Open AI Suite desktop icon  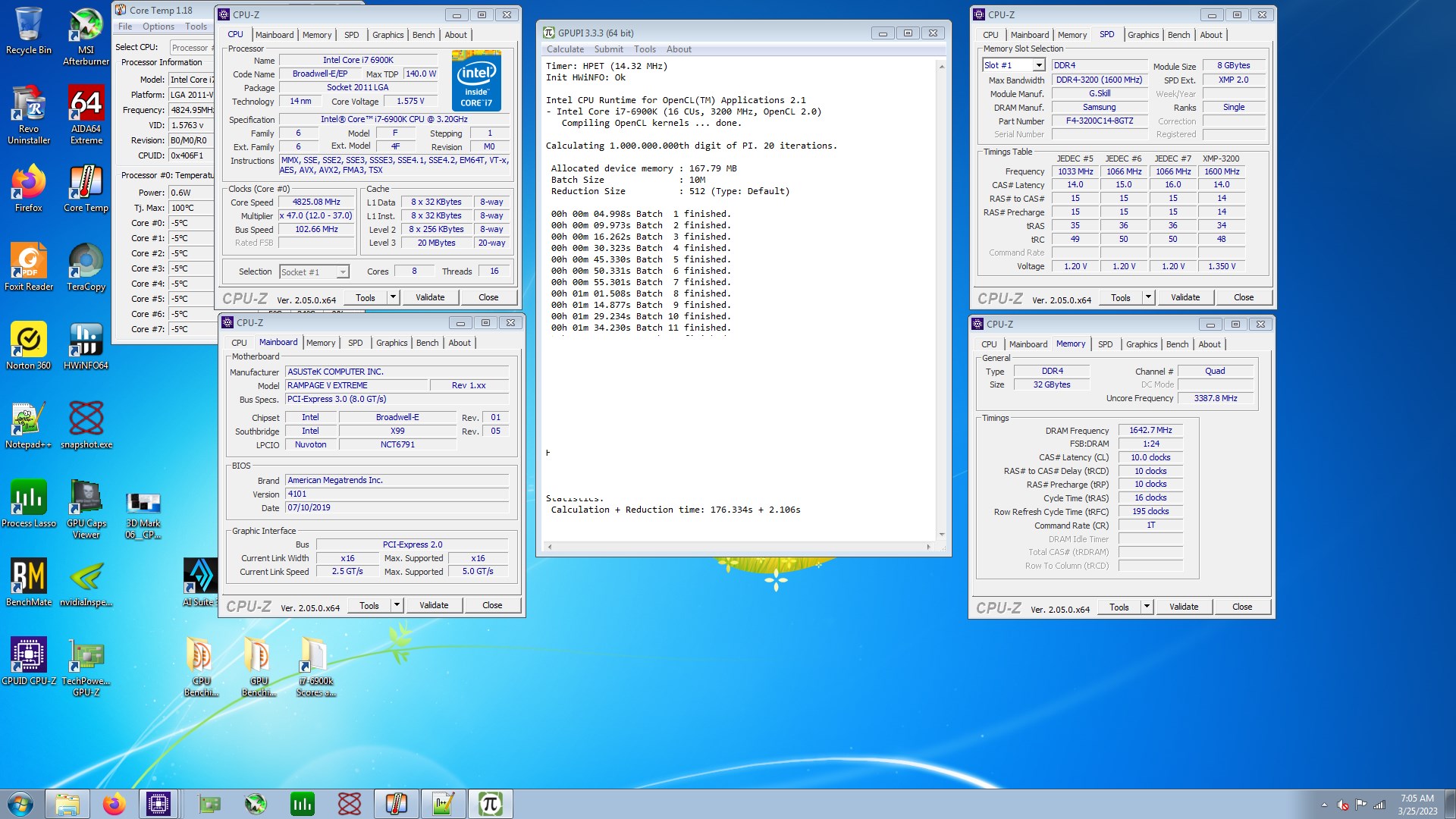[200, 582]
